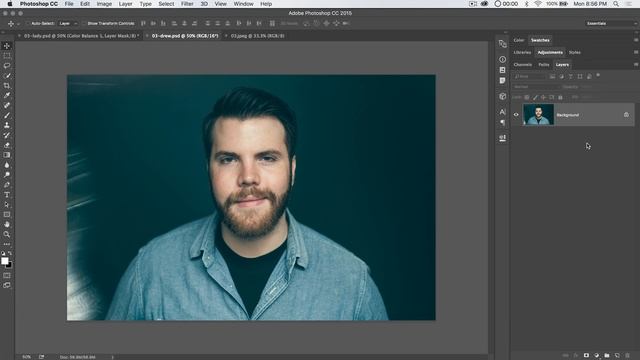Select the Spot Healing Brush tool
Image resolution: width=640 pixels, height=360 pixels.
pos(7,105)
